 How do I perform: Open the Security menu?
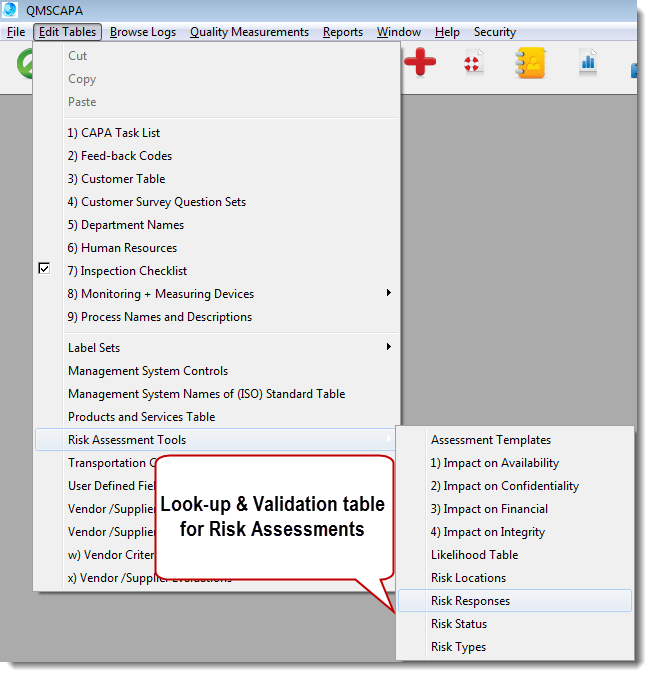(494, 32)
